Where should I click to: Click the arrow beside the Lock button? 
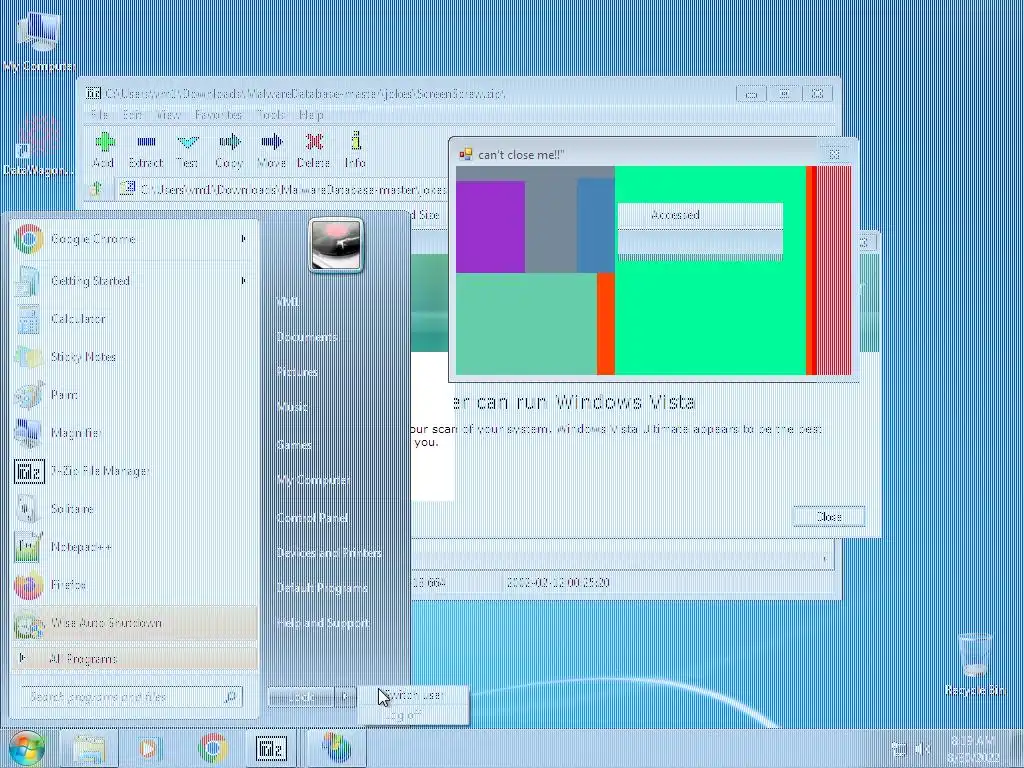345,697
